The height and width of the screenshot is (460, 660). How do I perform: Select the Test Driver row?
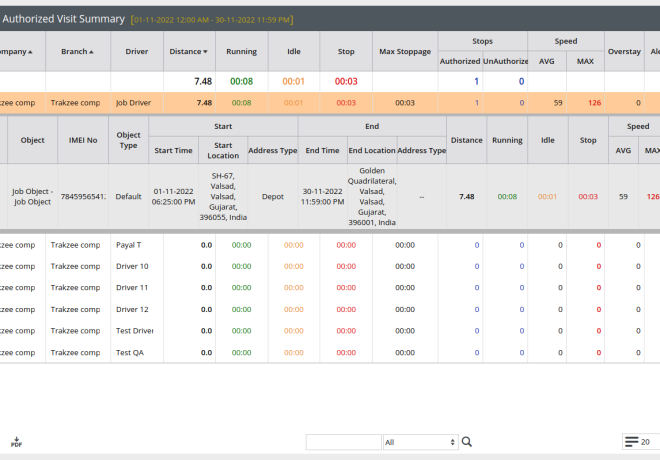pos(134,331)
